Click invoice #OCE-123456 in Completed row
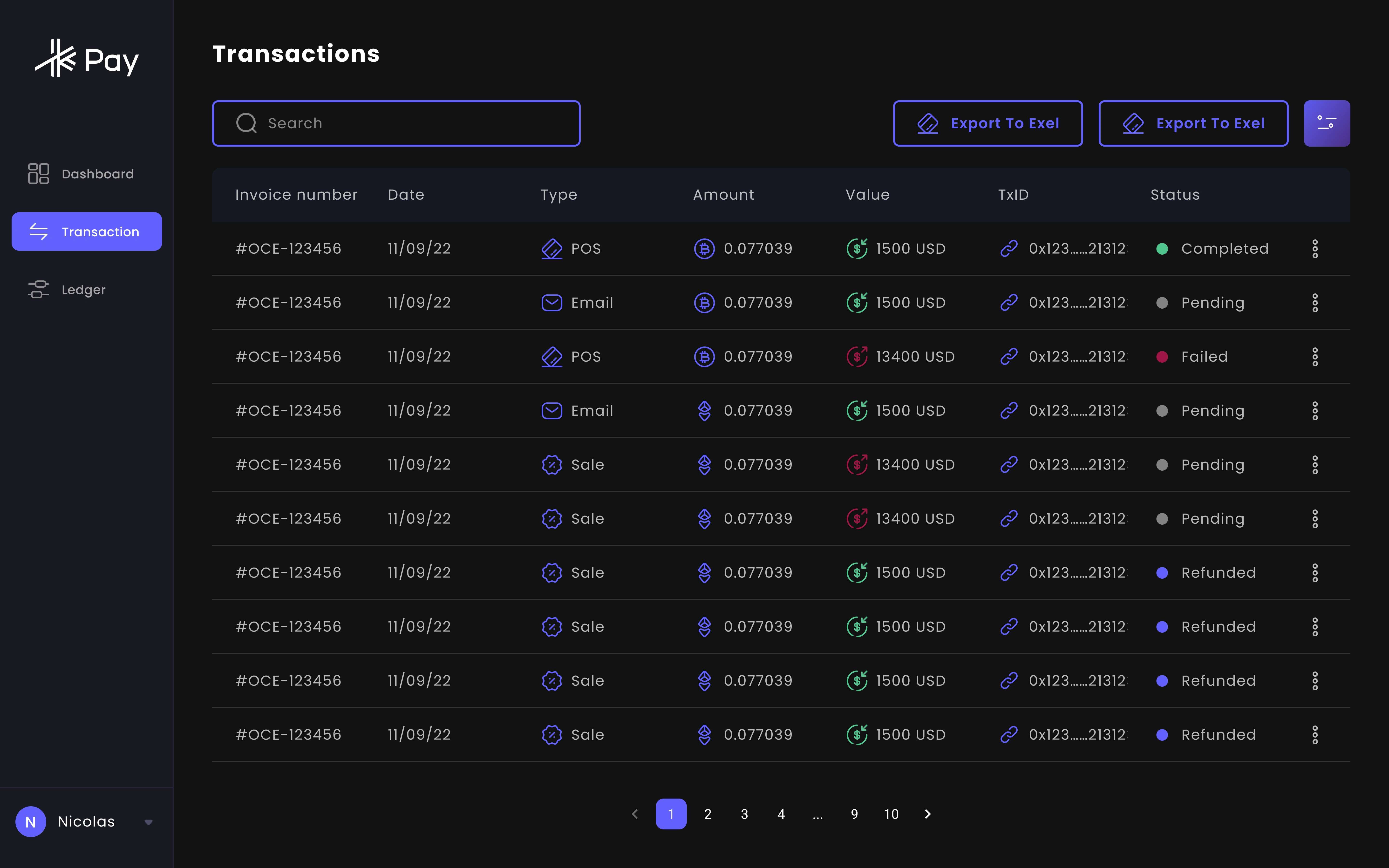 tap(288, 249)
